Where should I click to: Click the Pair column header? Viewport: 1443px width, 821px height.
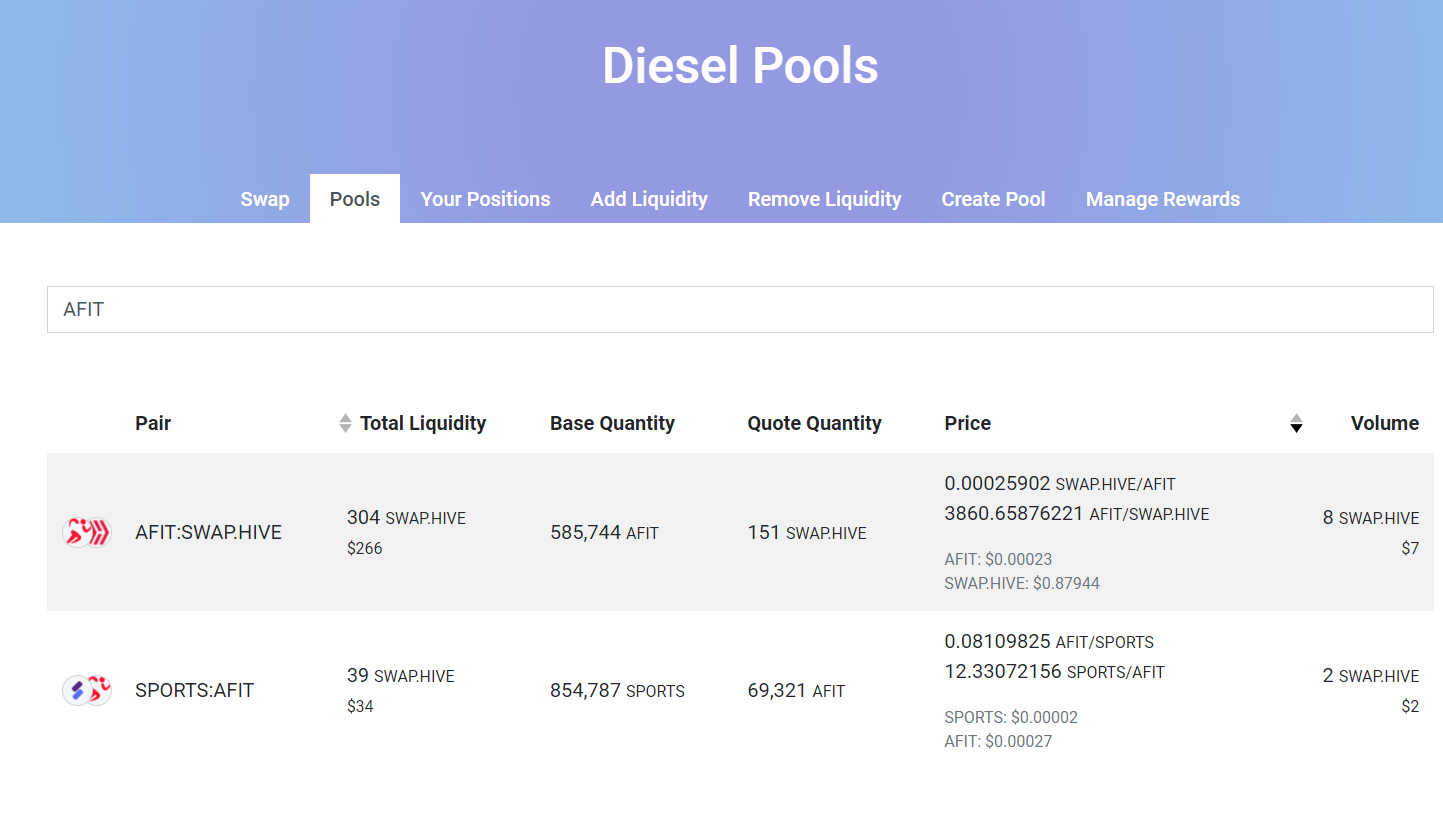click(153, 423)
